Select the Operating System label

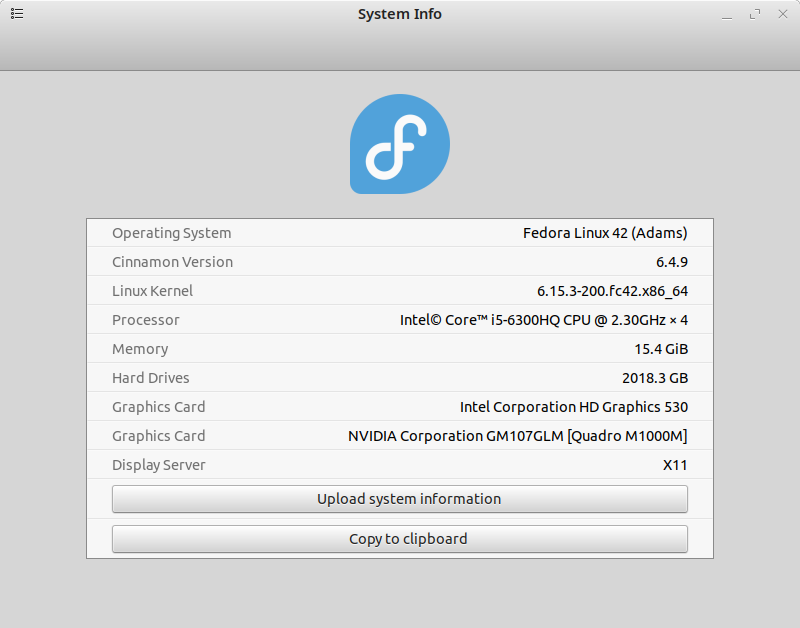click(x=171, y=233)
